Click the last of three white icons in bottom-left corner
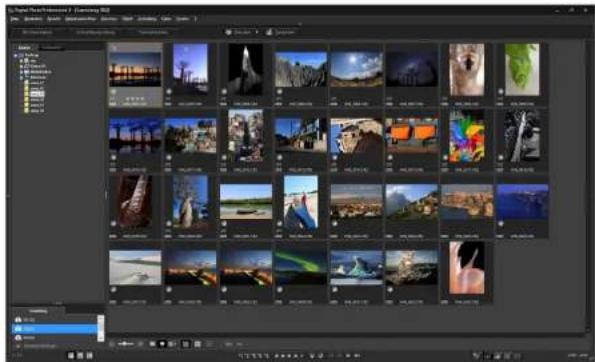 pyautogui.click(x=90, y=356)
